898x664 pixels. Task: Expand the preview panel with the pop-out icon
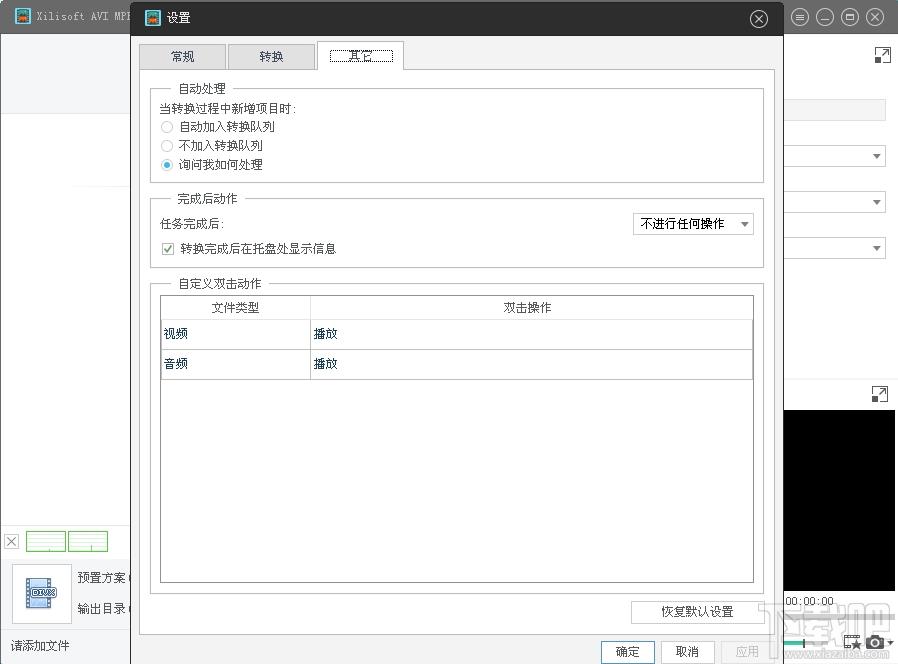[879, 395]
